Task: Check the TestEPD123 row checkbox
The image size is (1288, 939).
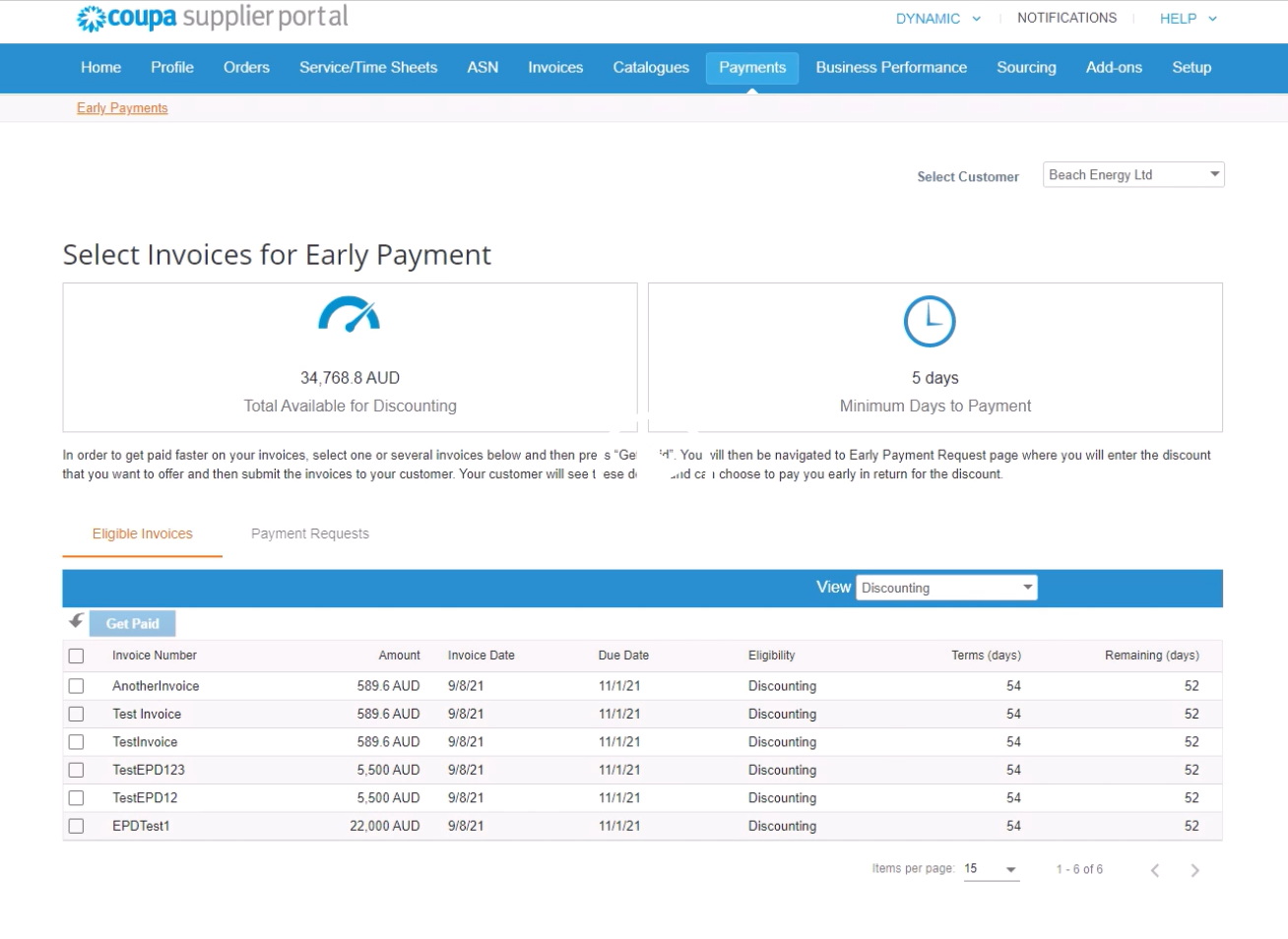Action: [76, 770]
